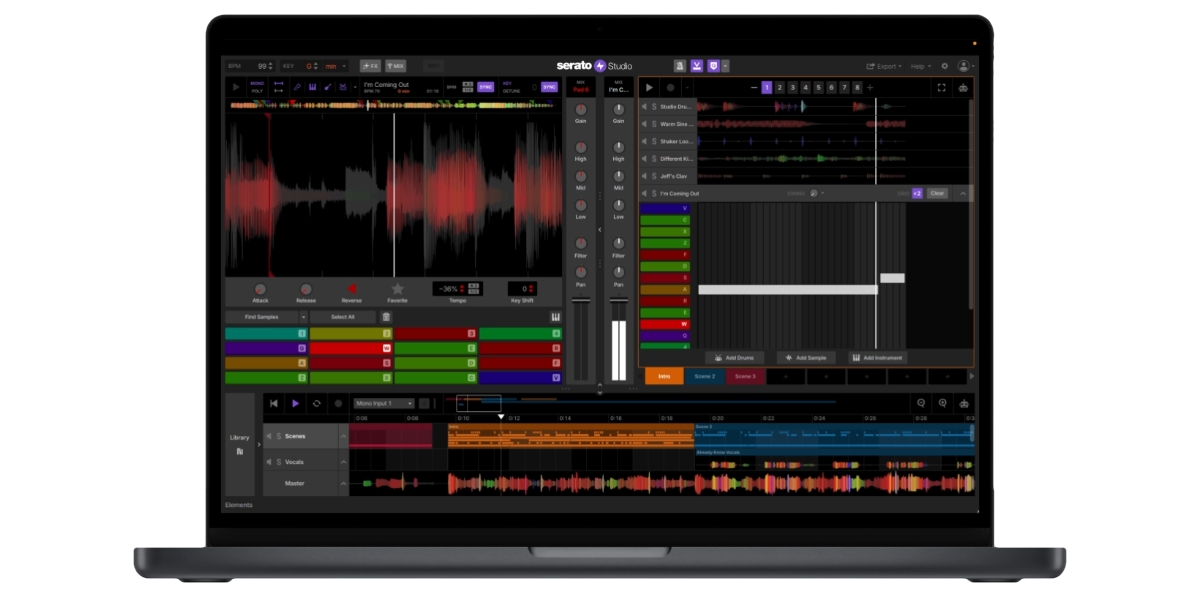Open the Mono Input 1 dropdown
This screenshot has width=1200, height=600.
tap(385, 403)
